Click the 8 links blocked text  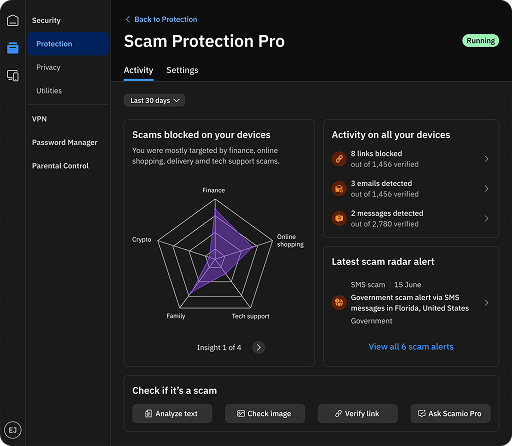pyautogui.click(x=376, y=153)
